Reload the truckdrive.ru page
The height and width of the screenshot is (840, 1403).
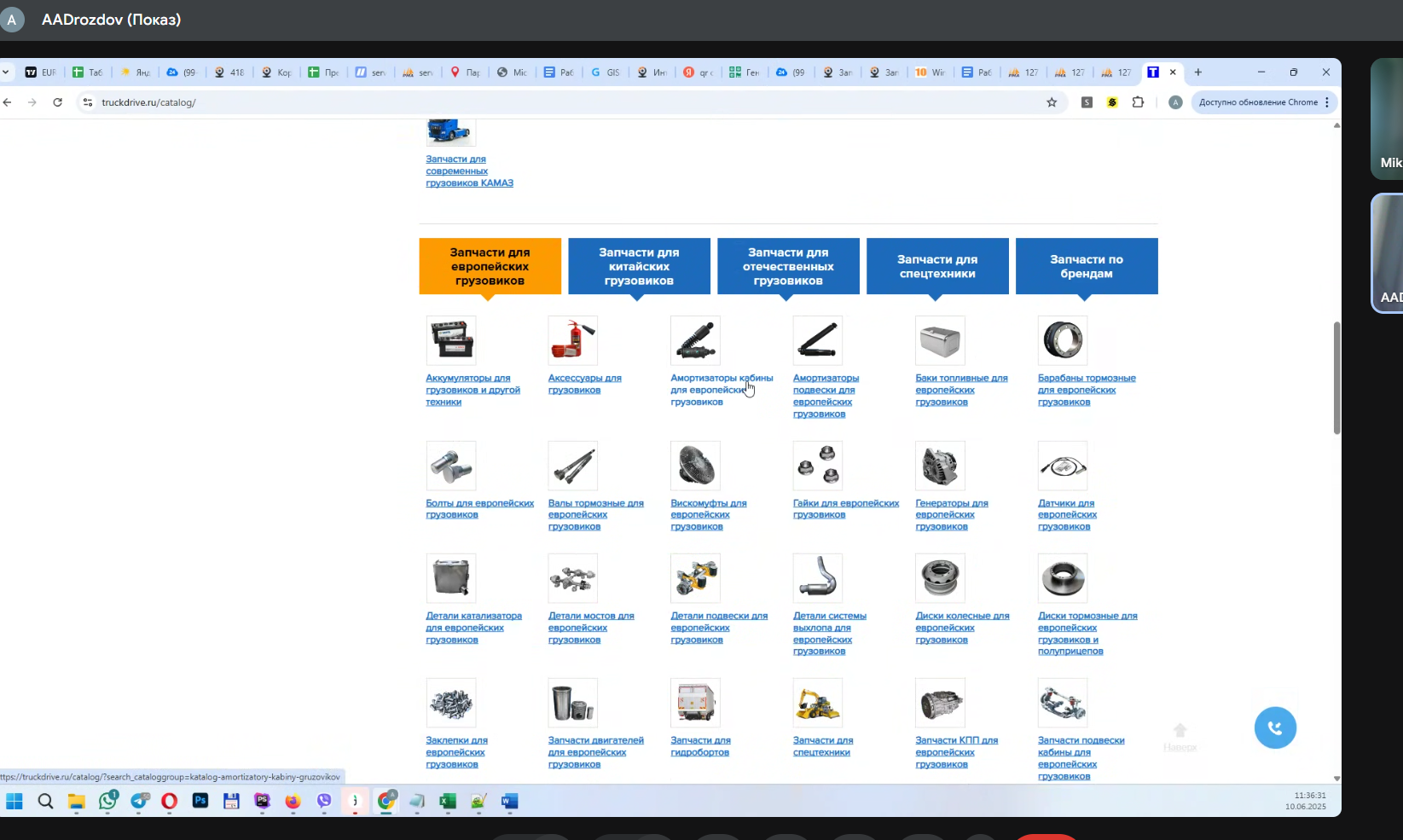coord(57,102)
